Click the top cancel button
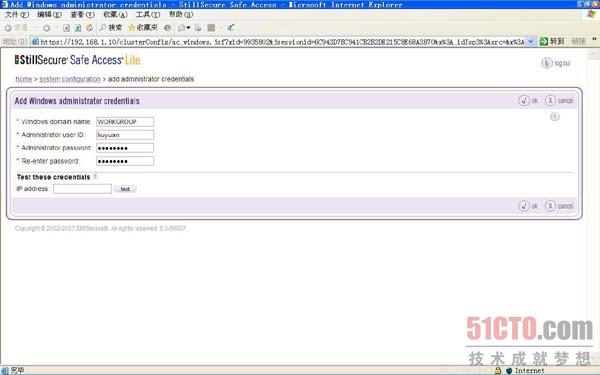The image size is (600, 375). pyautogui.click(x=559, y=101)
